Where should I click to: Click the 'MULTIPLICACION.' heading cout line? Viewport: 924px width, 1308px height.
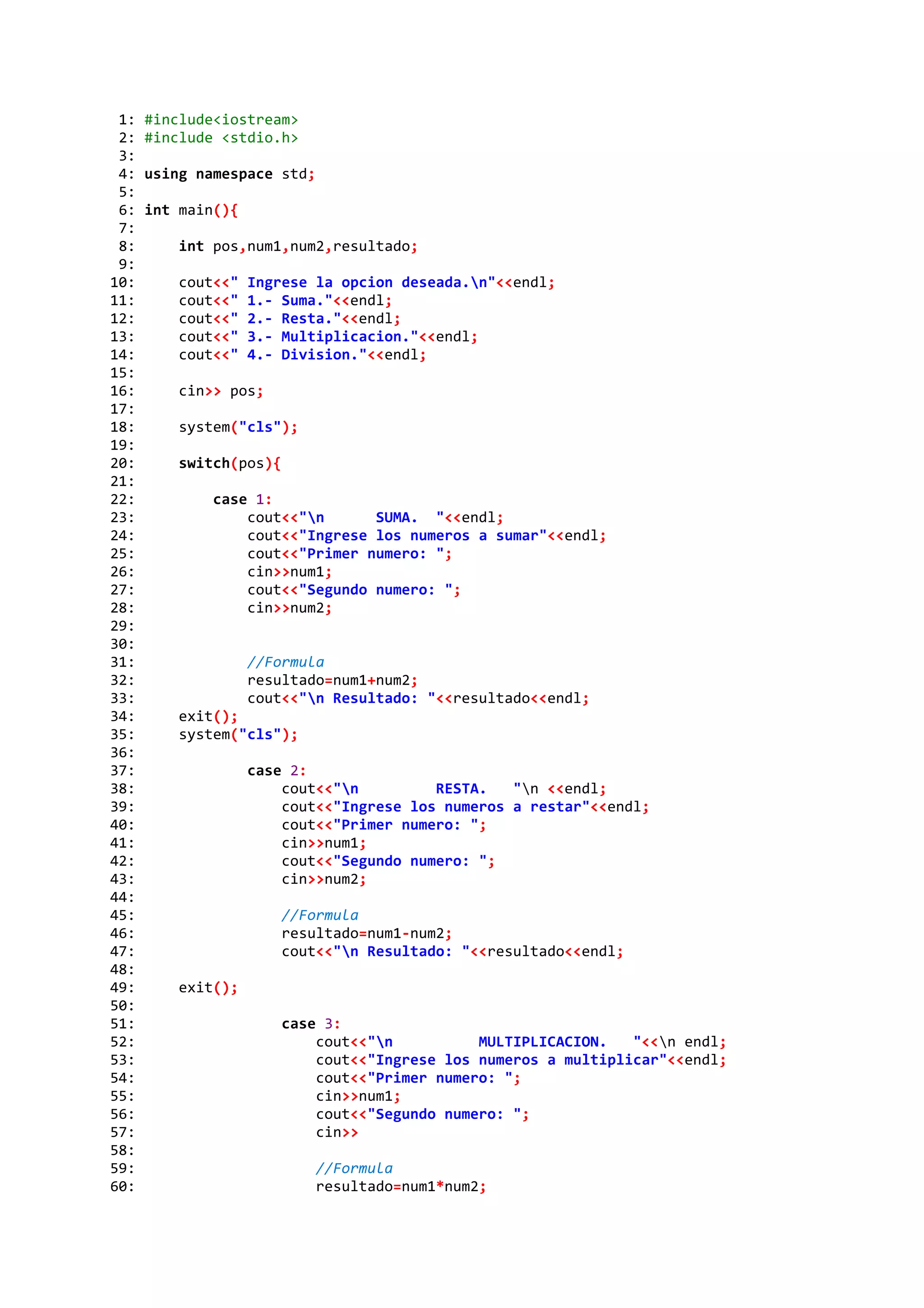pyautogui.click(x=521, y=1042)
